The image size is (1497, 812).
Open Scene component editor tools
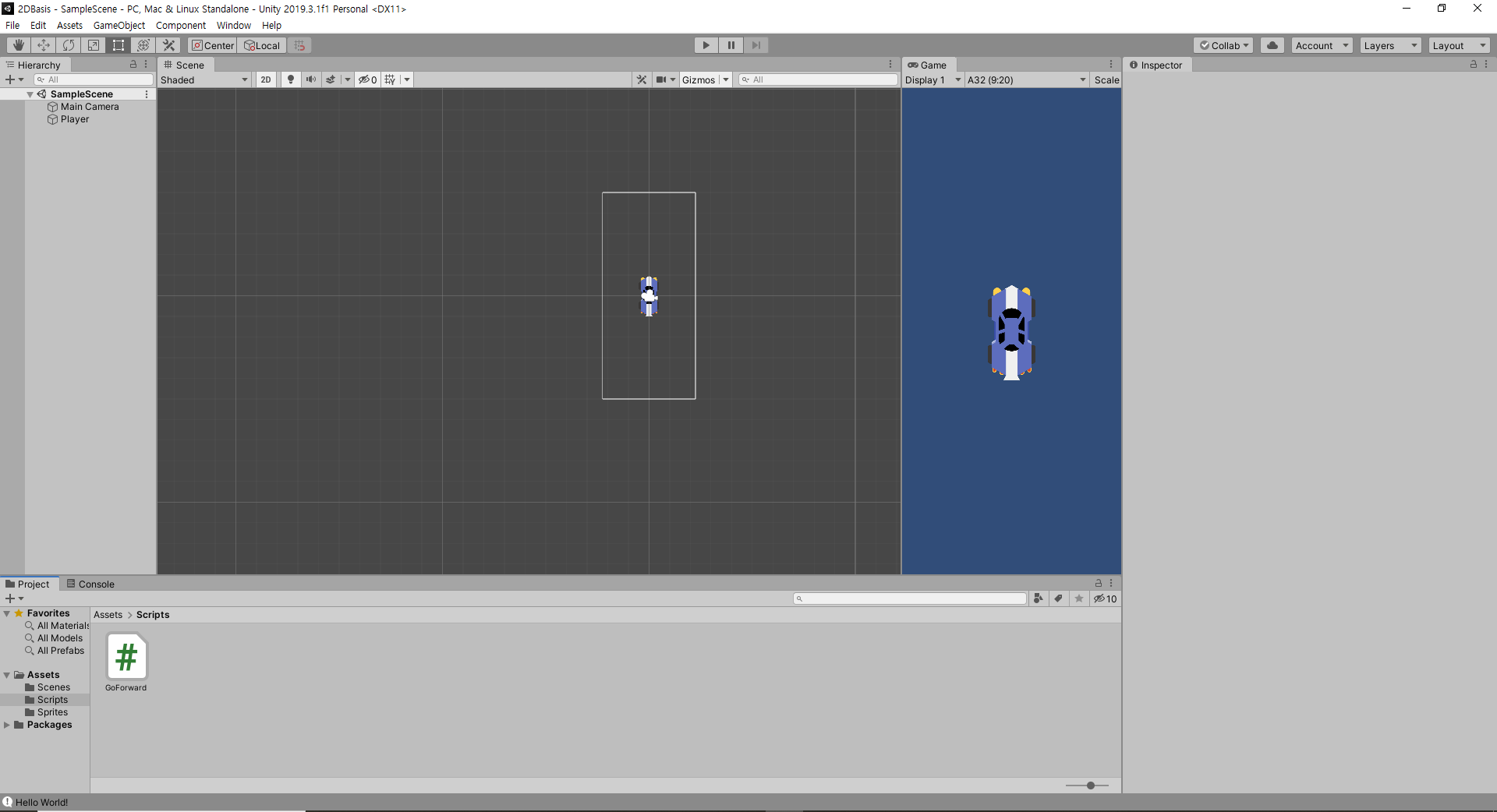642,79
